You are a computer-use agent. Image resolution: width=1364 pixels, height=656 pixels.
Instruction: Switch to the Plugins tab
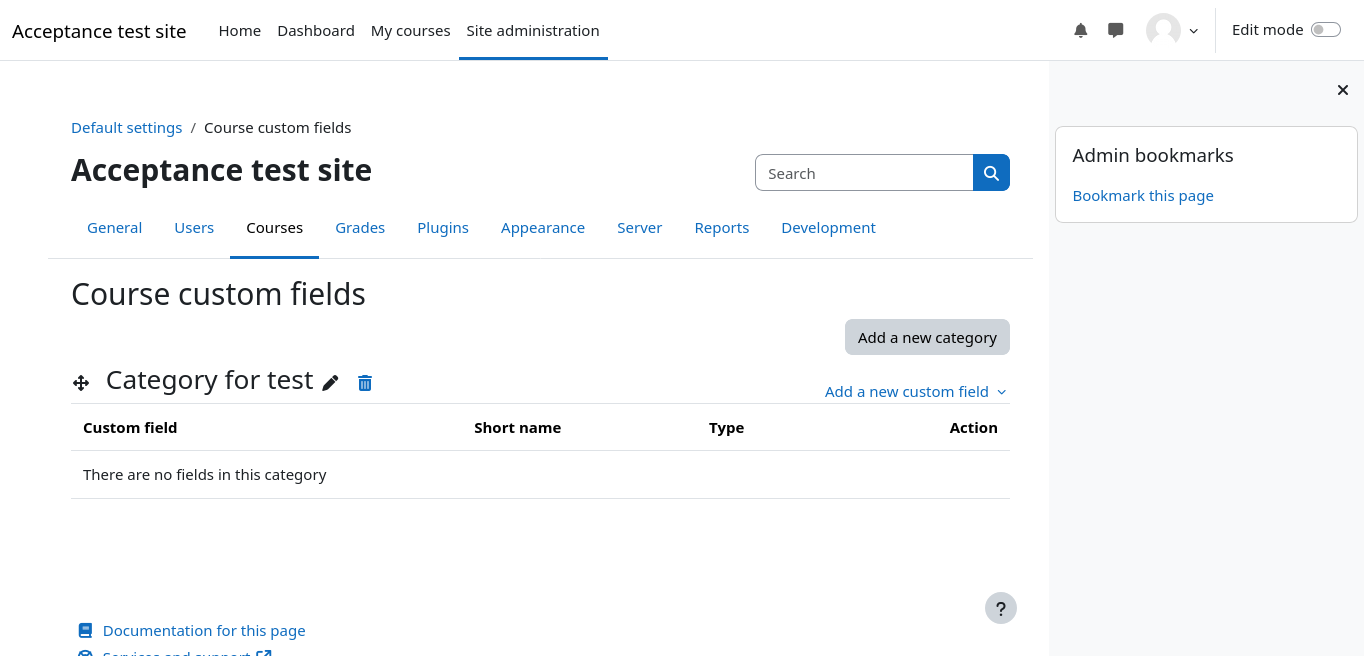point(443,228)
